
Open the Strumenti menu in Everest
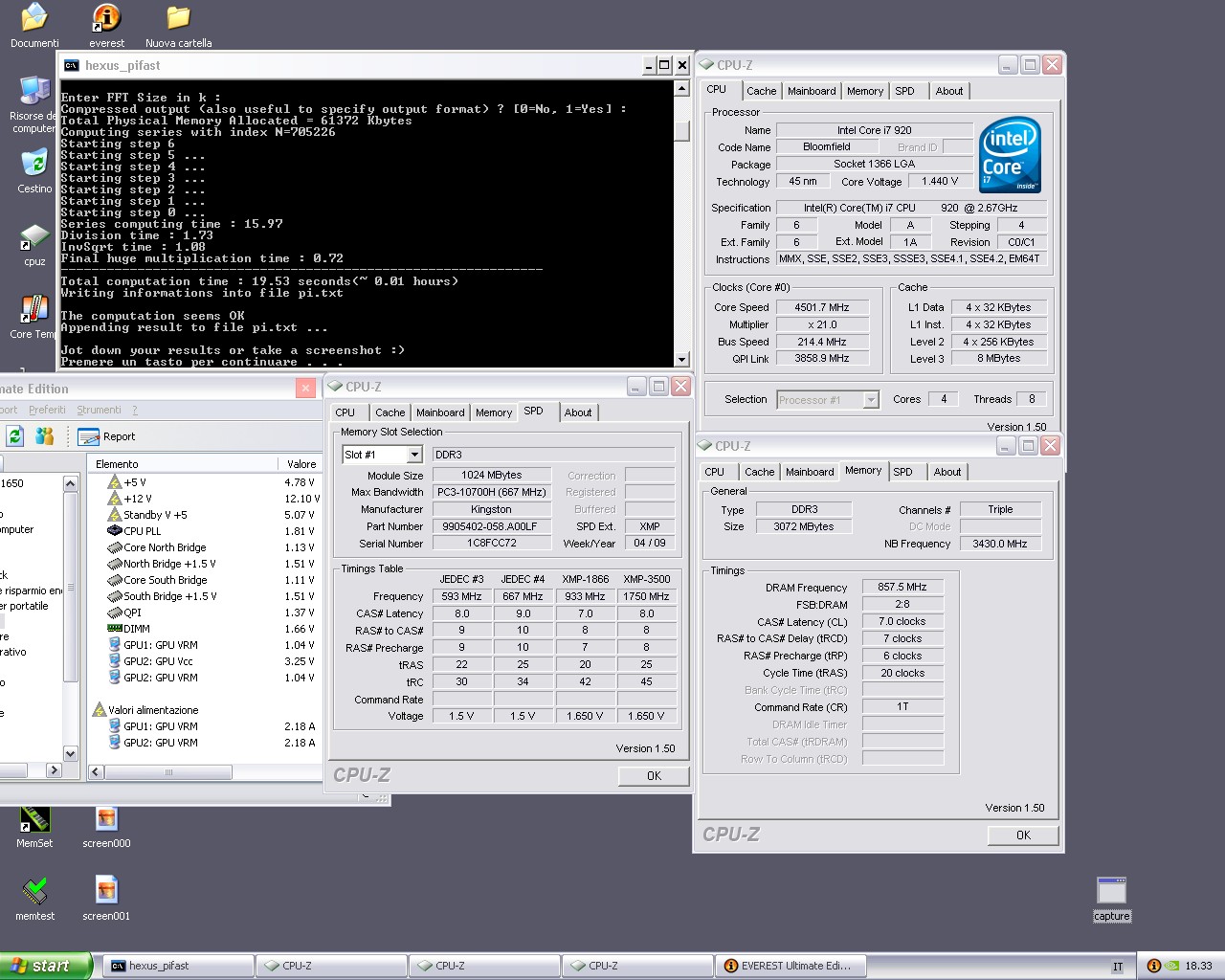pyautogui.click(x=100, y=410)
